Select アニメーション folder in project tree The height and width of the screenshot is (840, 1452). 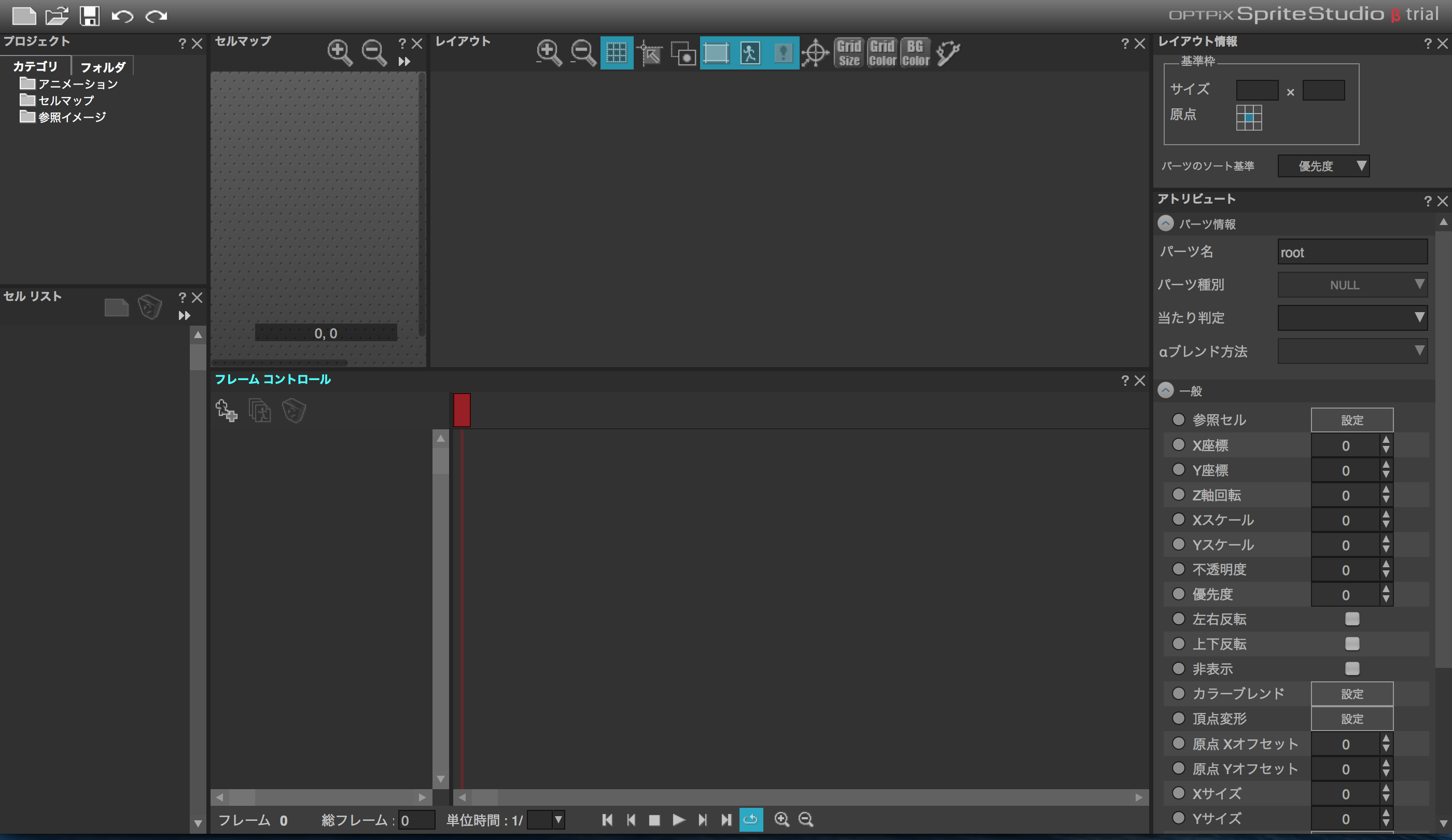click(x=68, y=84)
